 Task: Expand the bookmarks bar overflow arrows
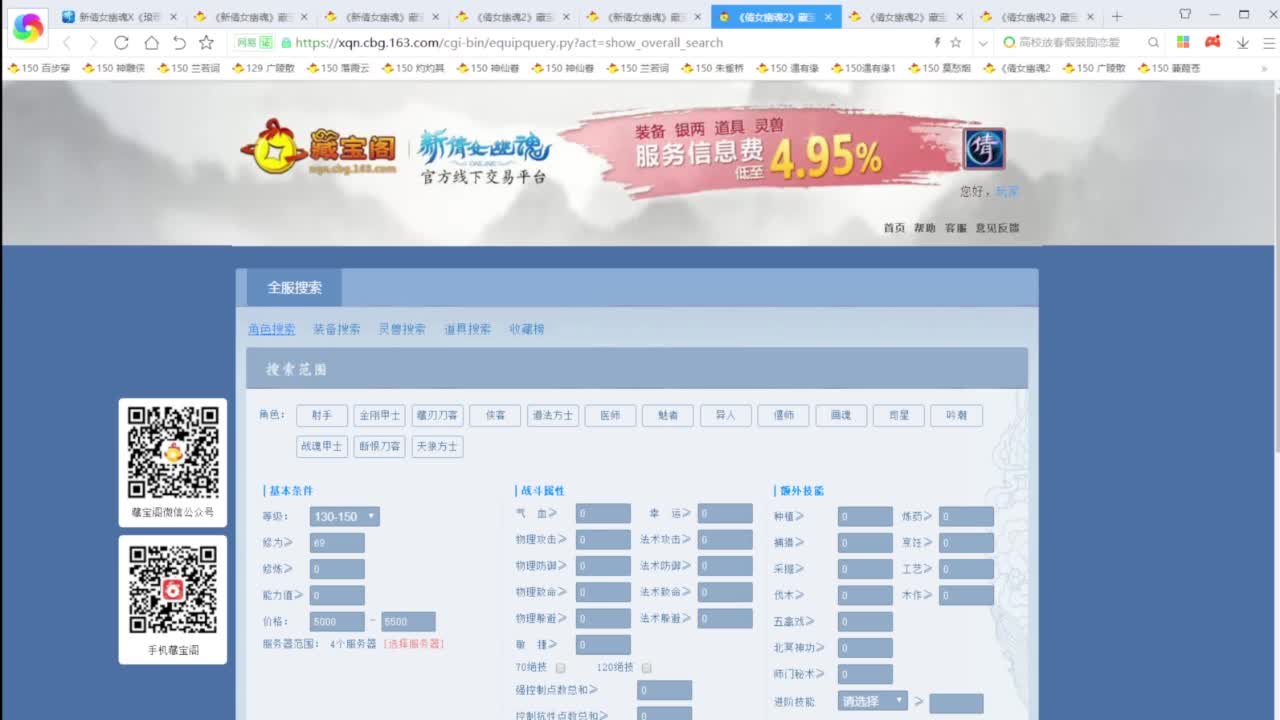click(1264, 68)
